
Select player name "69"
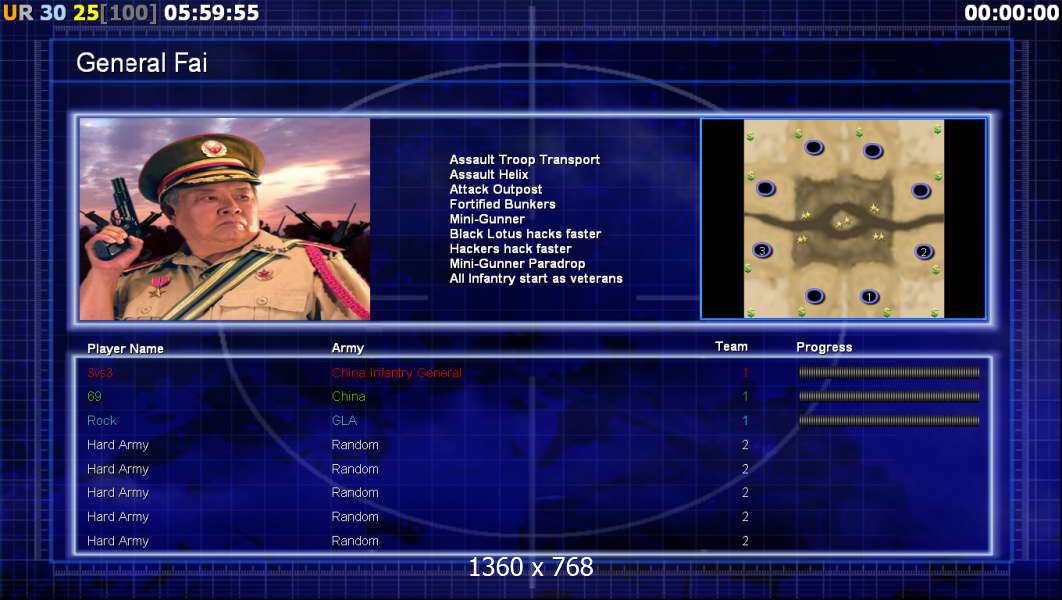pyautogui.click(x=94, y=397)
